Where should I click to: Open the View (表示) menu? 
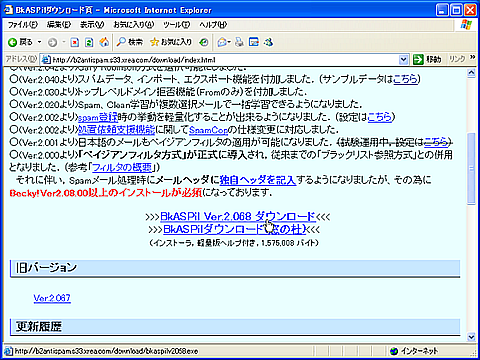pyautogui.click(x=92, y=25)
